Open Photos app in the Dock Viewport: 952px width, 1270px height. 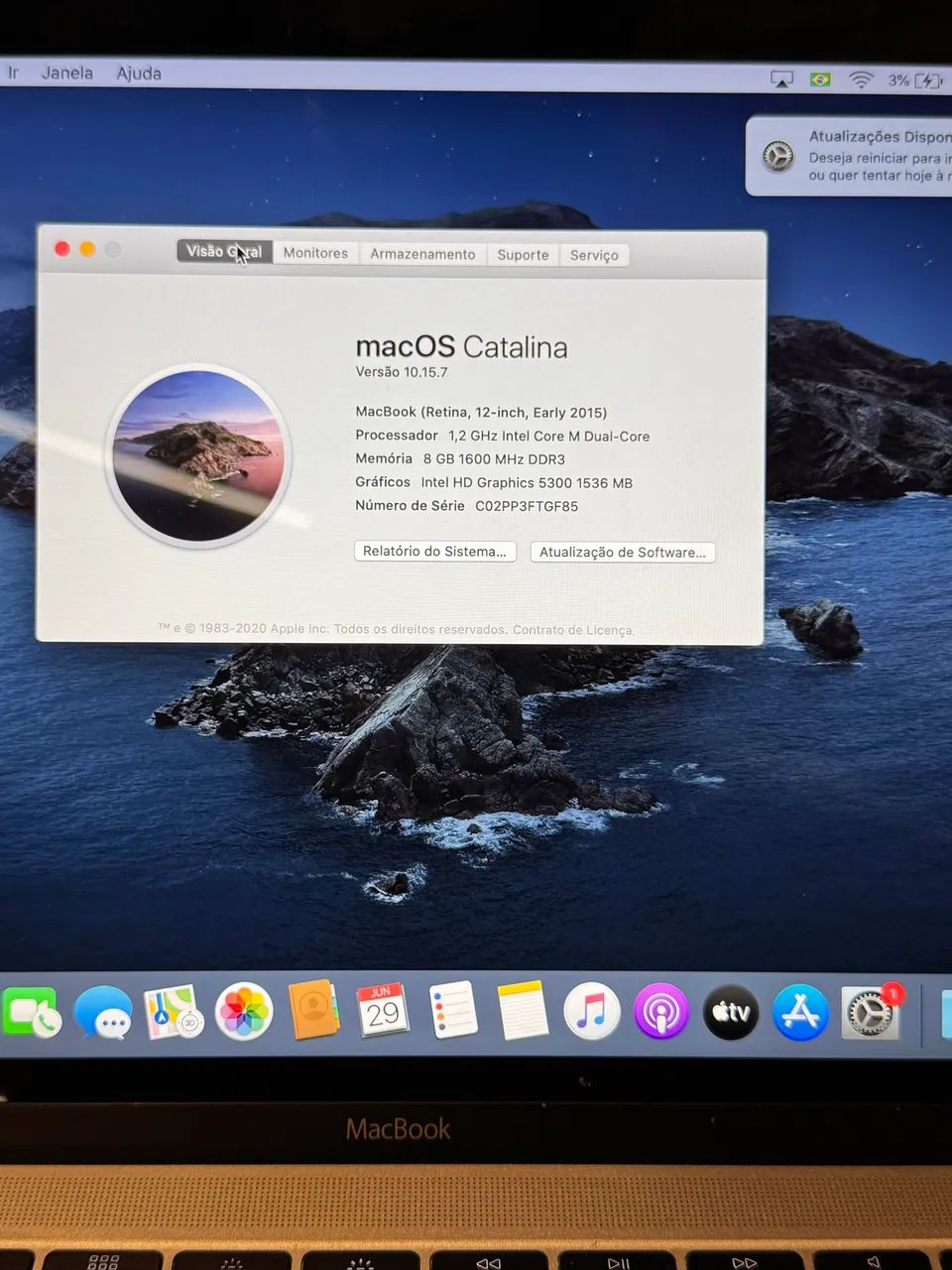(244, 1012)
